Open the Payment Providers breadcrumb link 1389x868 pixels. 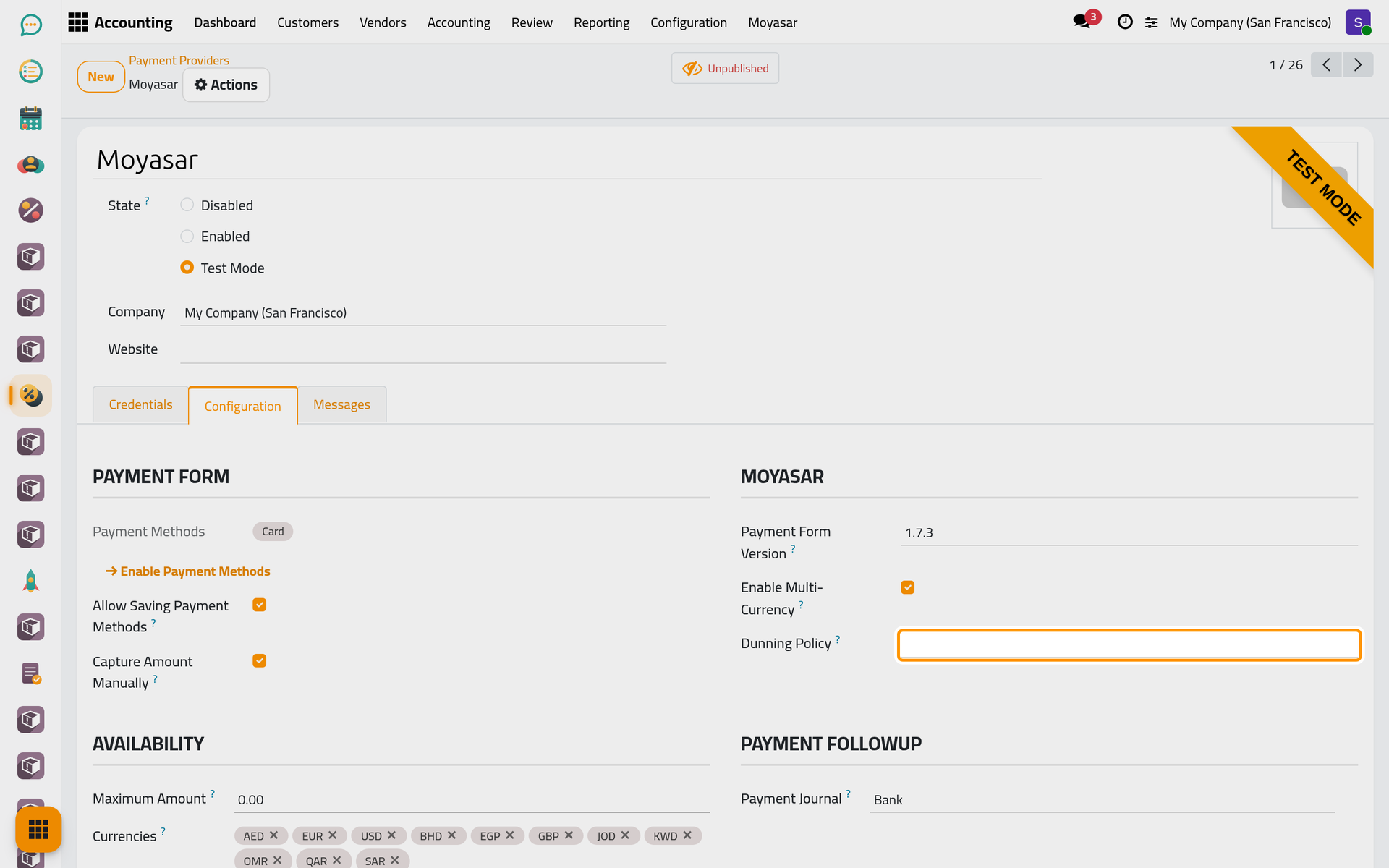pos(179,60)
